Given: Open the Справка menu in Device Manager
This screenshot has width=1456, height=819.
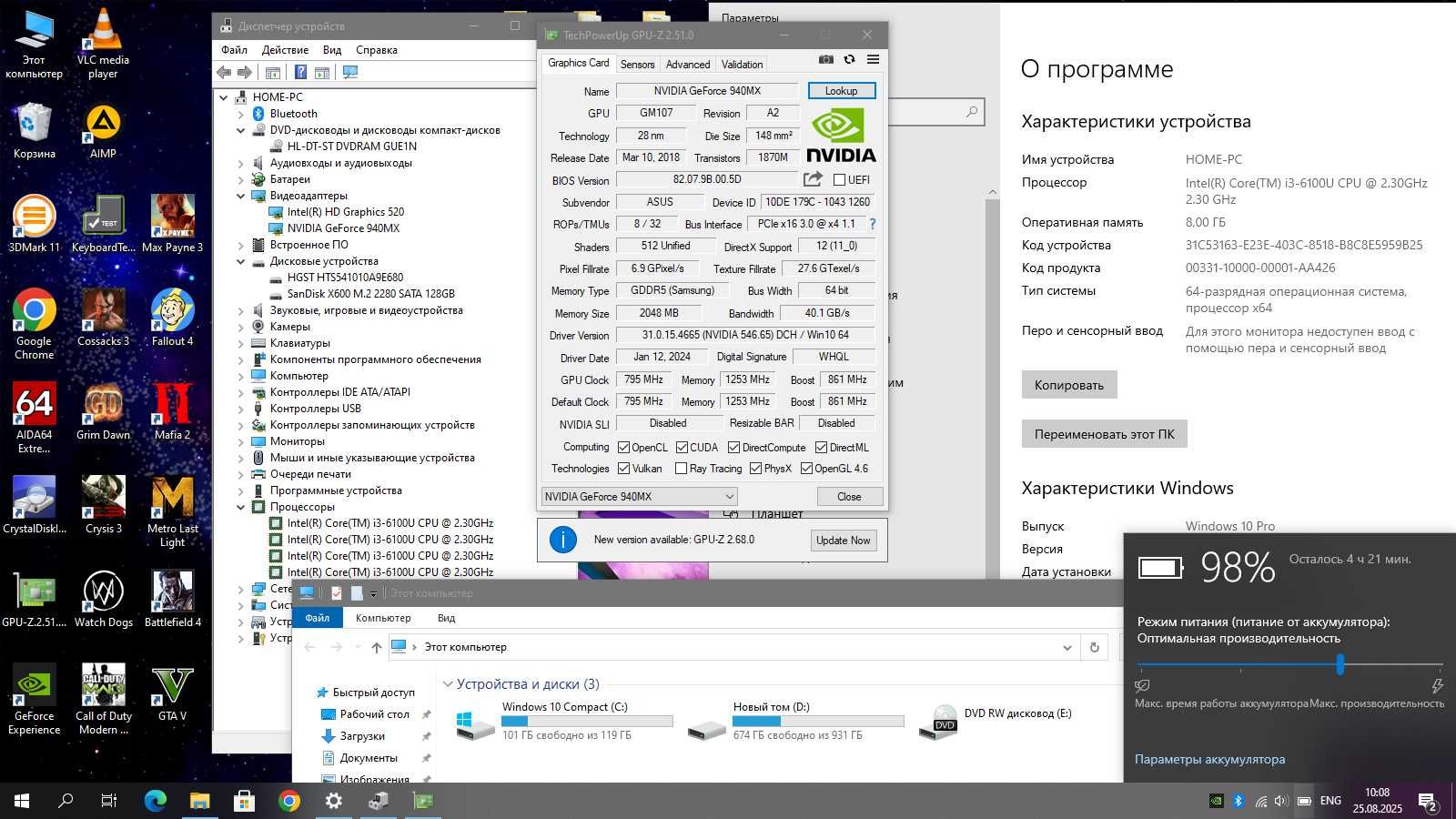Looking at the screenshot, I should (377, 50).
